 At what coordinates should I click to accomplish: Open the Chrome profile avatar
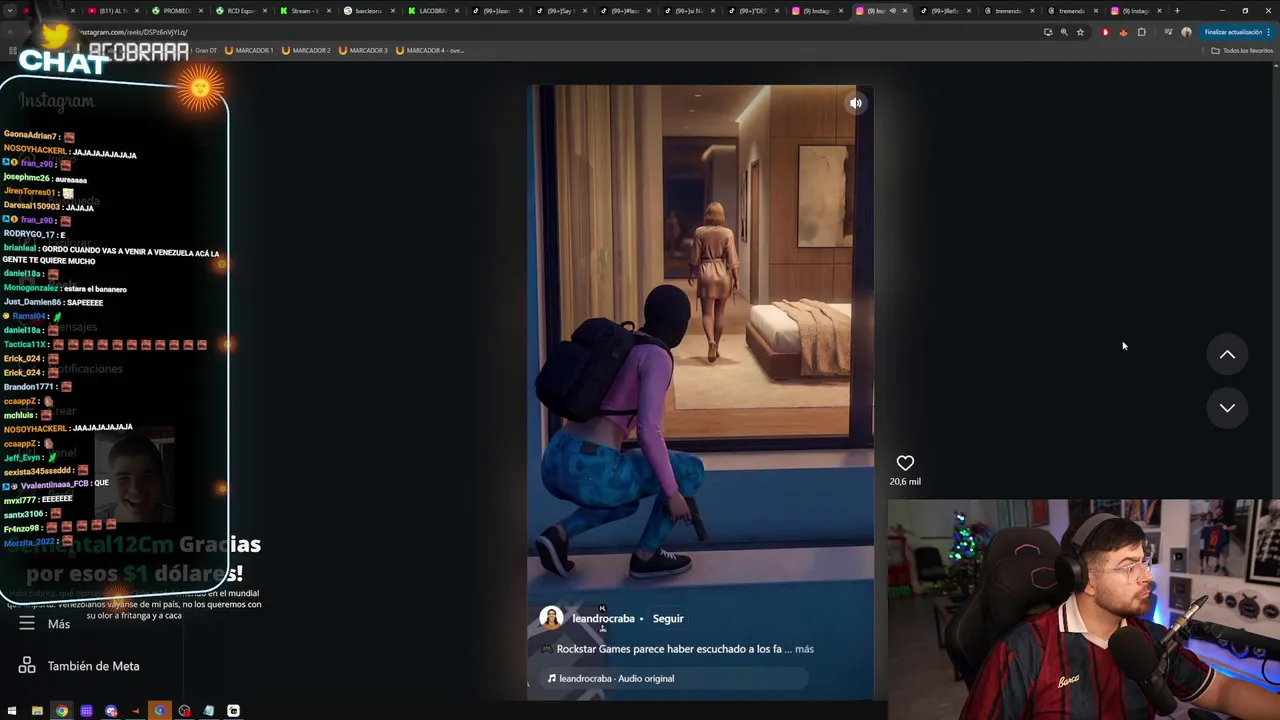pos(1186,32)
